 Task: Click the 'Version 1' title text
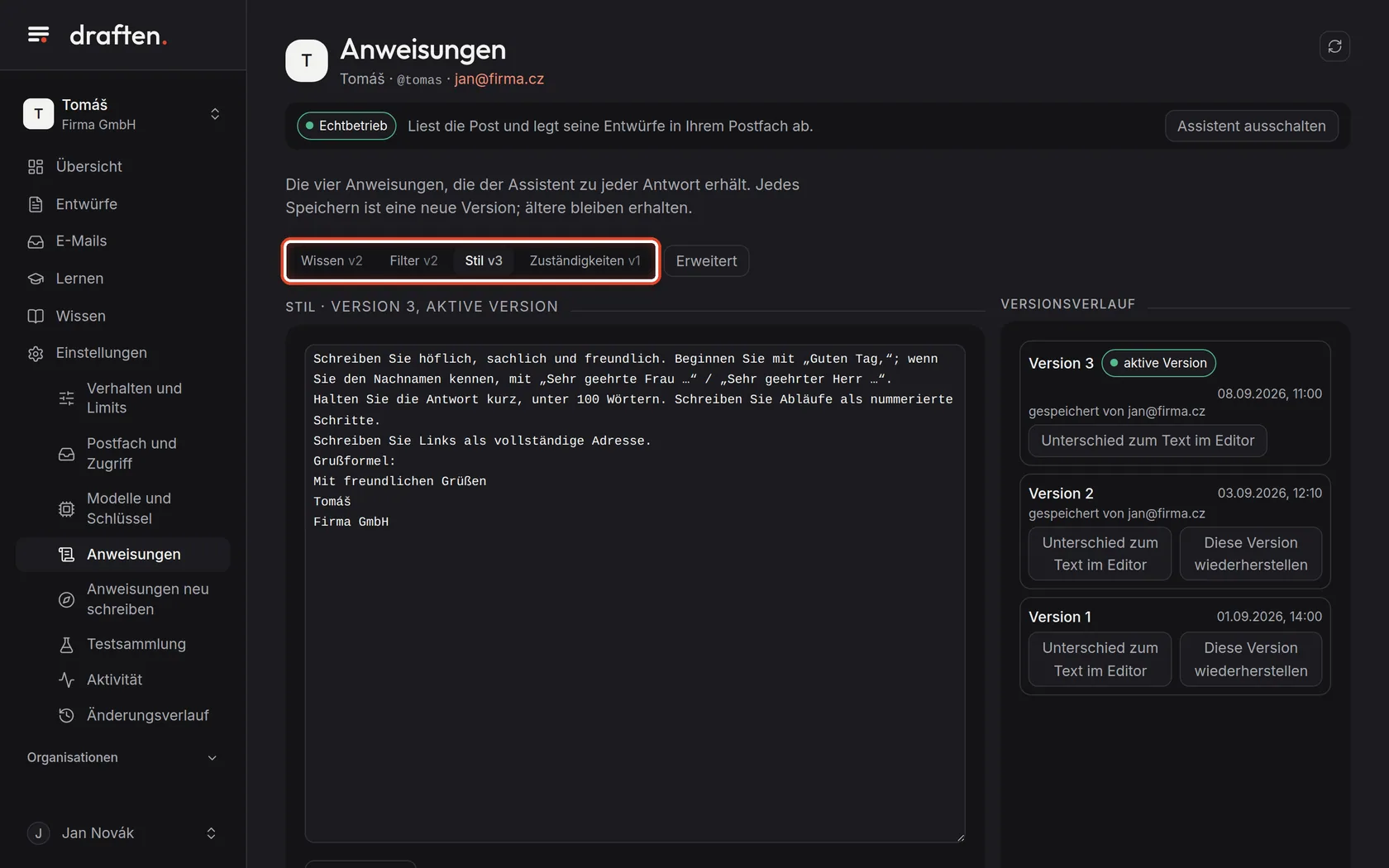pos(1060,618)
